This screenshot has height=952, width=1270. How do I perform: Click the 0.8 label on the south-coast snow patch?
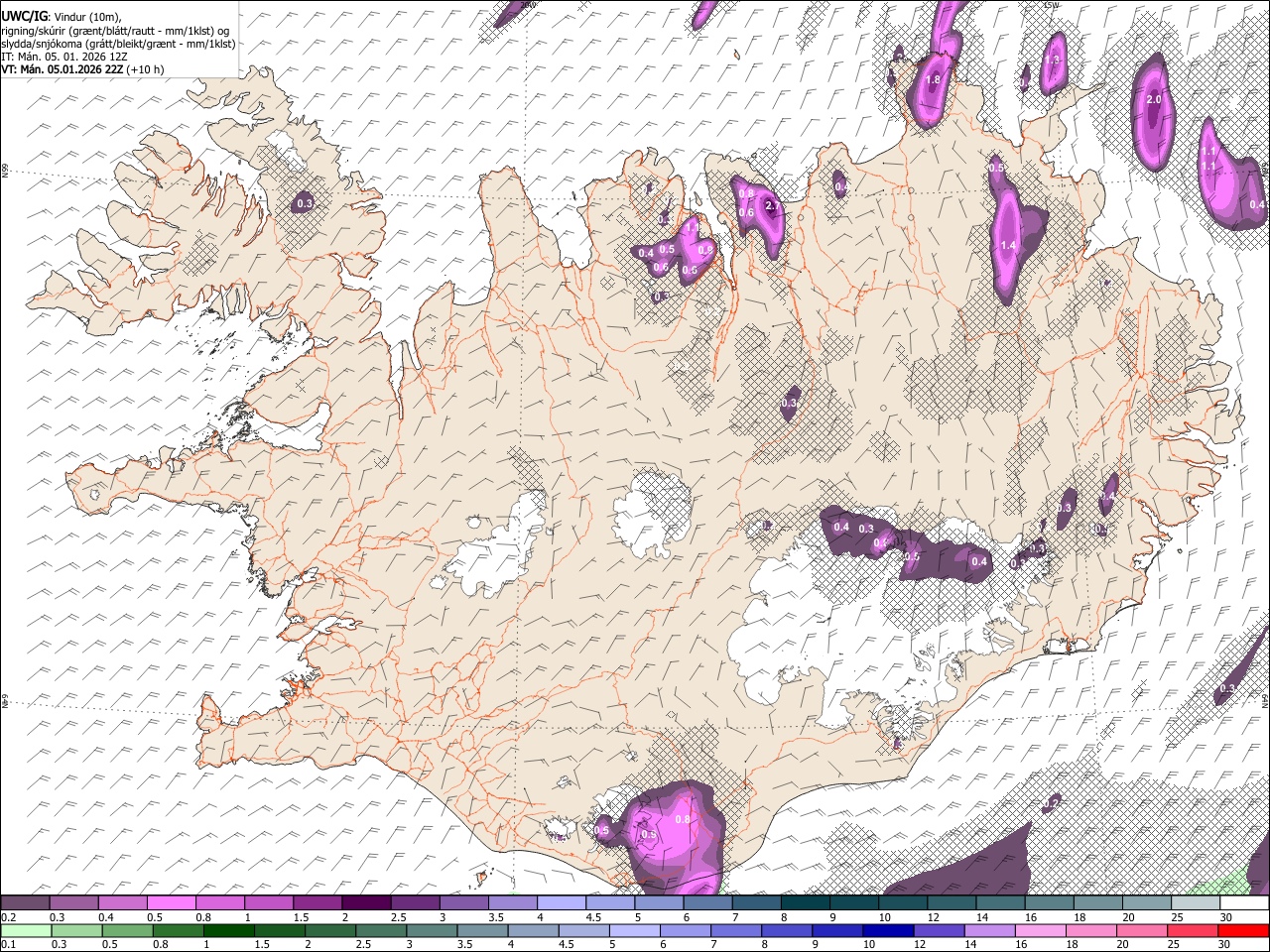click(683, 820)
